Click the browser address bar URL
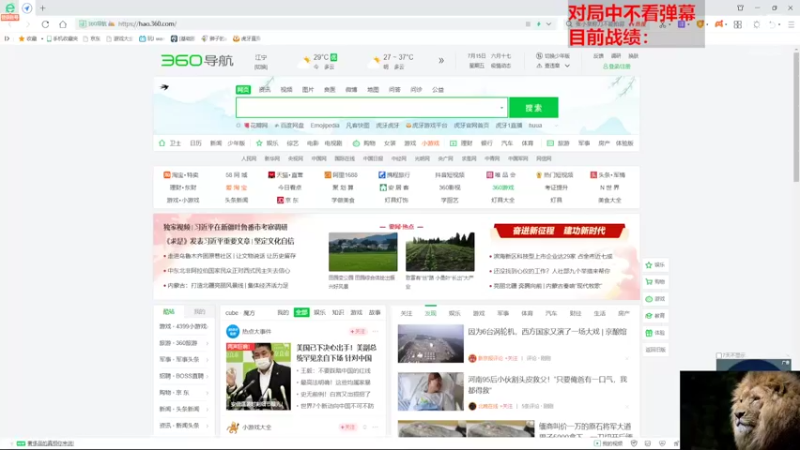 point(147,24)
